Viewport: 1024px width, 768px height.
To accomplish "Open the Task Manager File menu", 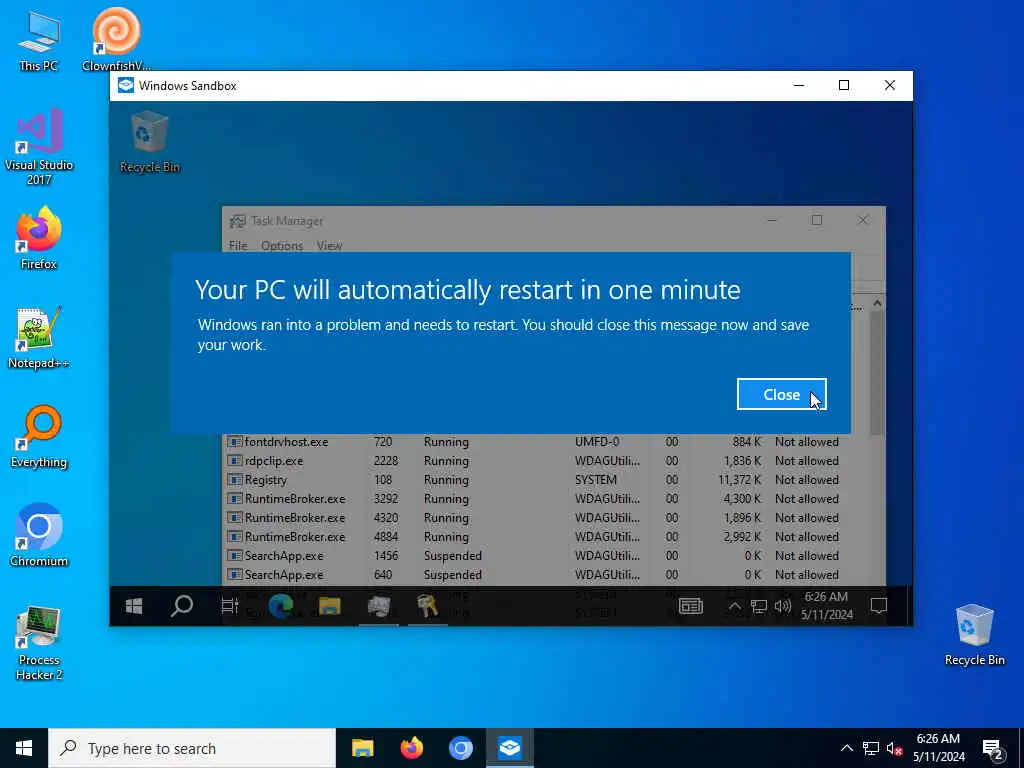I will 238,246.
